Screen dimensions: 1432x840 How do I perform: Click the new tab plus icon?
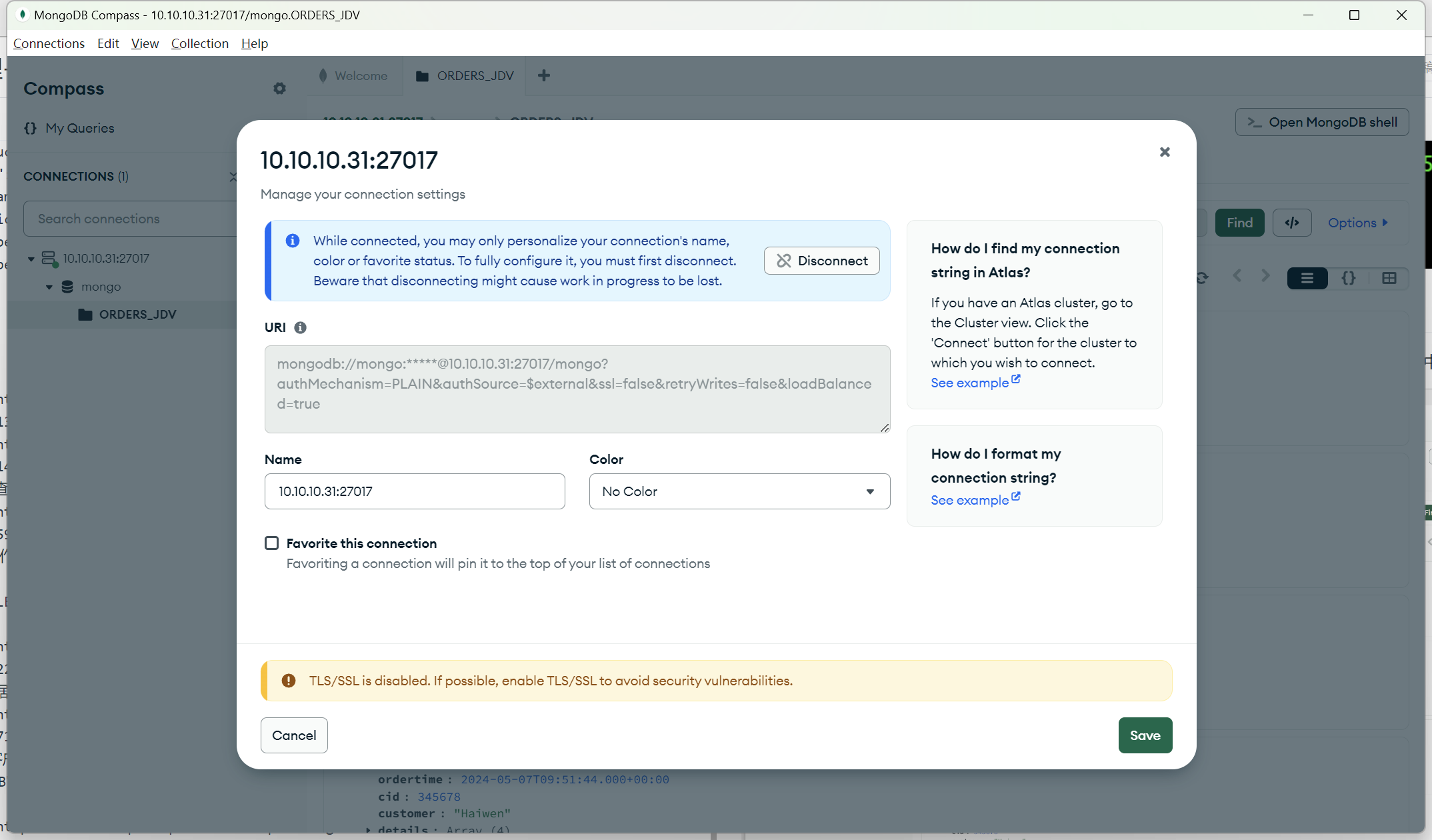tap(544, 75)
